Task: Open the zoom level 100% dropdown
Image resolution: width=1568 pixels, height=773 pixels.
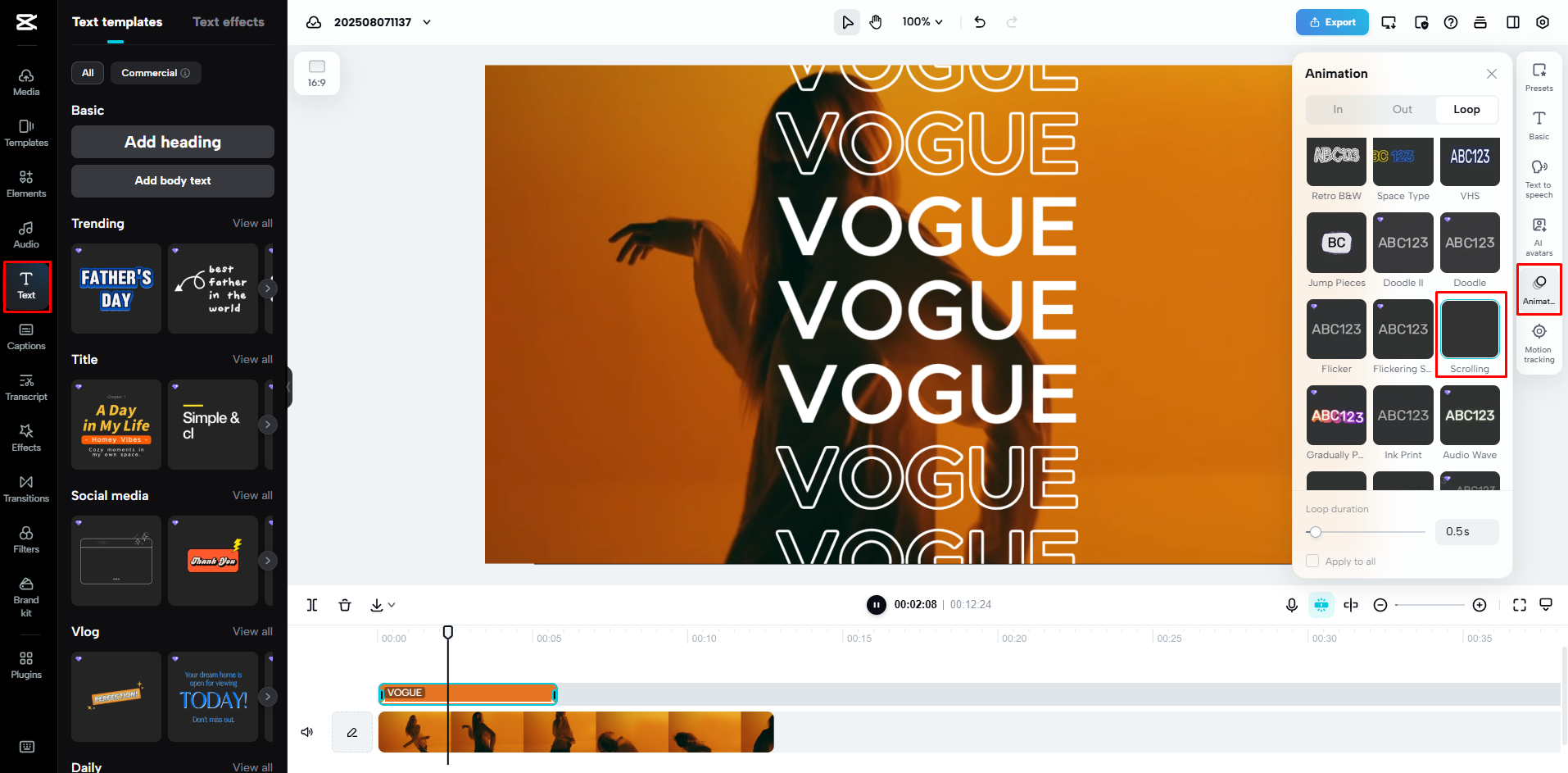Action: click(x=922, y=22)
